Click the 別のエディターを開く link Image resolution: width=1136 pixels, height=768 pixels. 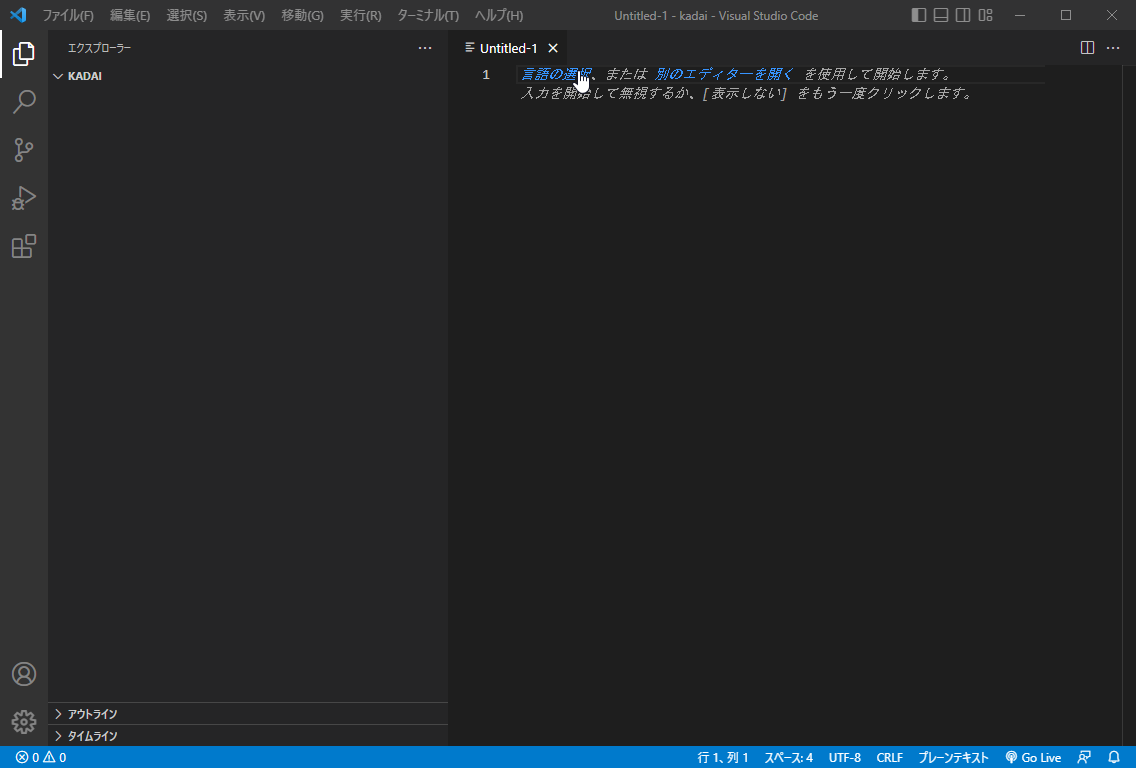click(724, 74)
